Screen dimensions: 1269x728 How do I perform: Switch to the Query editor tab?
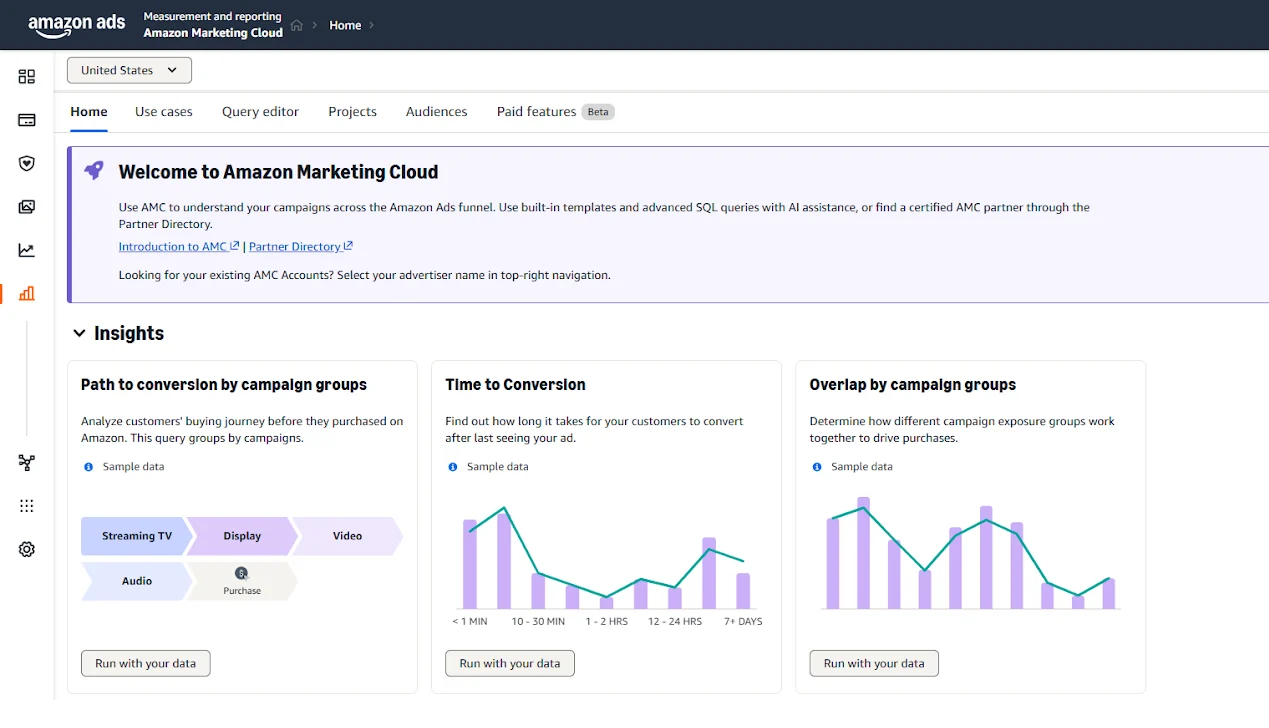coord(260,111)
